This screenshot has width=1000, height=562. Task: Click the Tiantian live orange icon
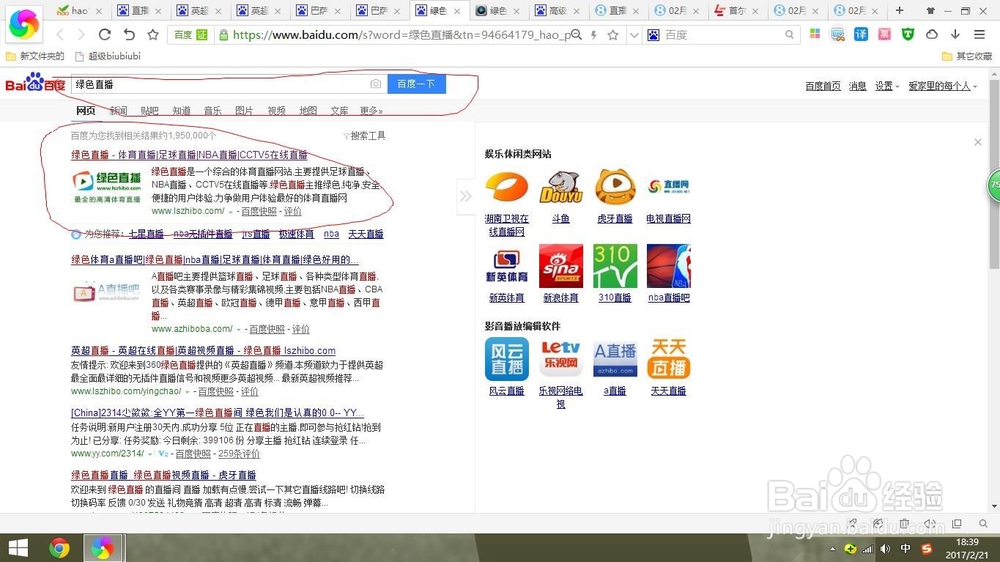[x=668, y=359]
